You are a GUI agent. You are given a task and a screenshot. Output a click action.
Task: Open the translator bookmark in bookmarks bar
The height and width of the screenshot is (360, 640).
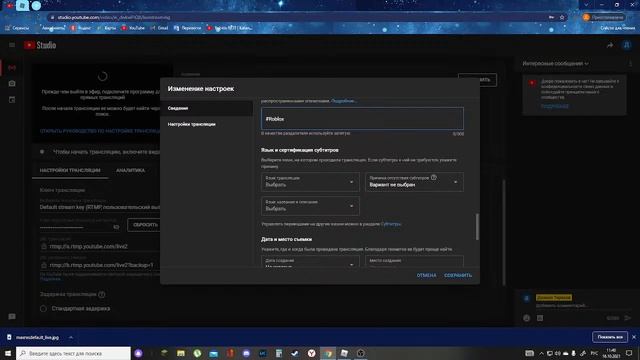coord(187,28)
